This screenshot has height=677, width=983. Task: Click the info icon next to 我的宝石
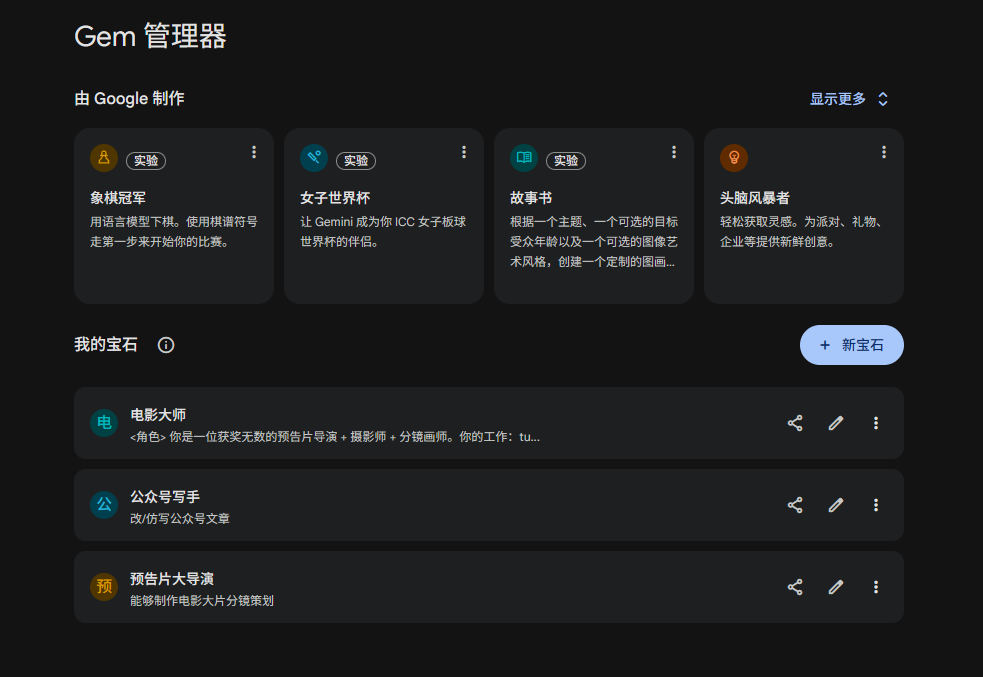click(166, 345)
